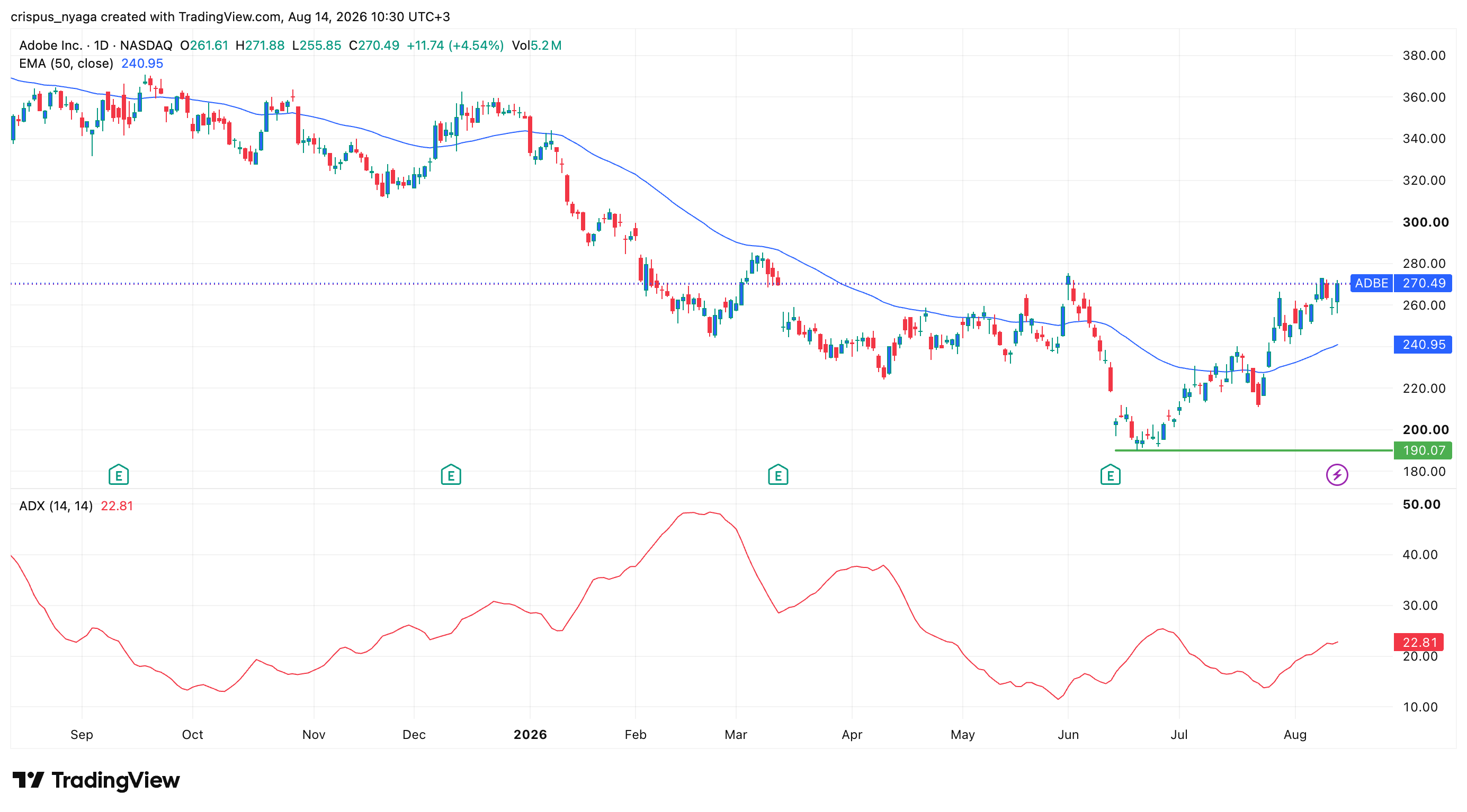Click "Nov" on the time axis

point(314,735)
